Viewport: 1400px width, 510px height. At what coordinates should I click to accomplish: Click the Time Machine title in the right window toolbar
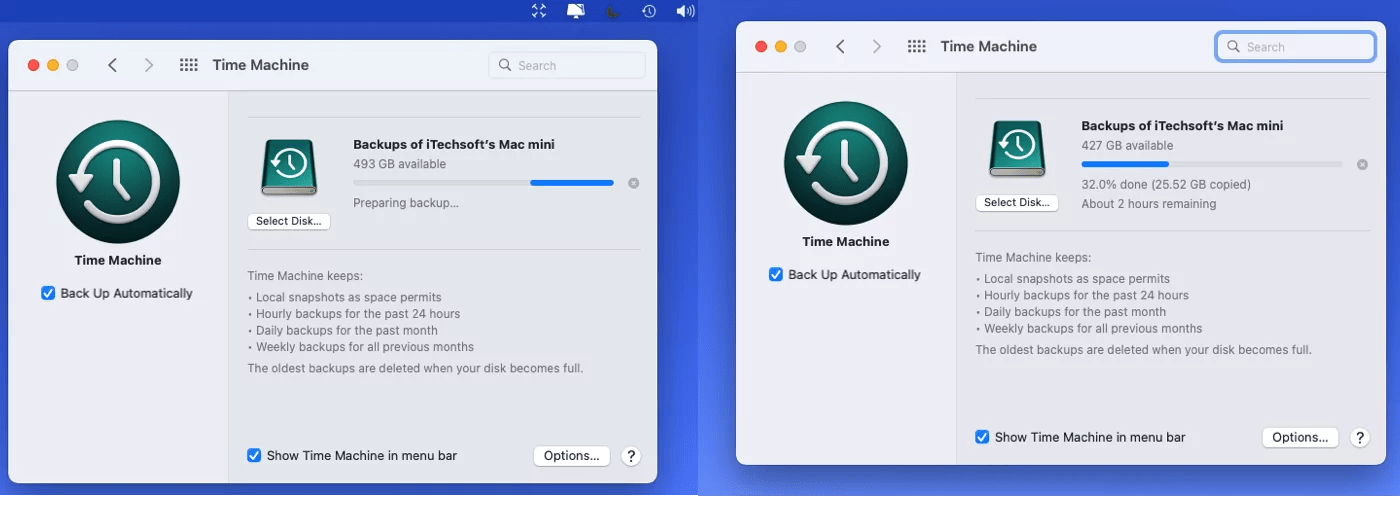[x=989, y=46]
